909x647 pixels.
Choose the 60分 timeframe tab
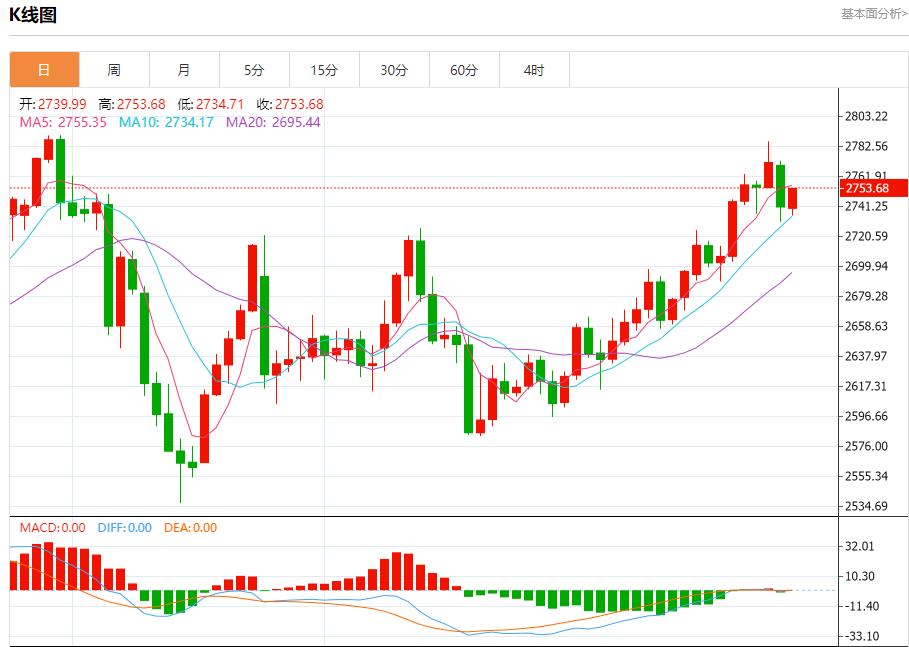(464, 70)
